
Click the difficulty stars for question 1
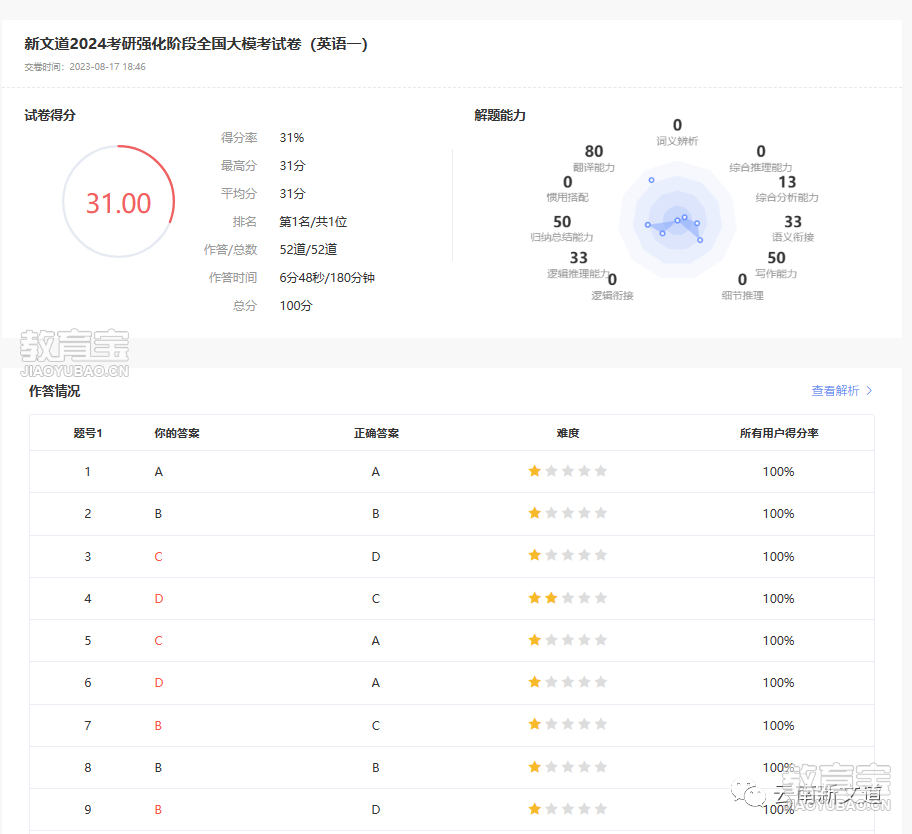coord(568,471)
